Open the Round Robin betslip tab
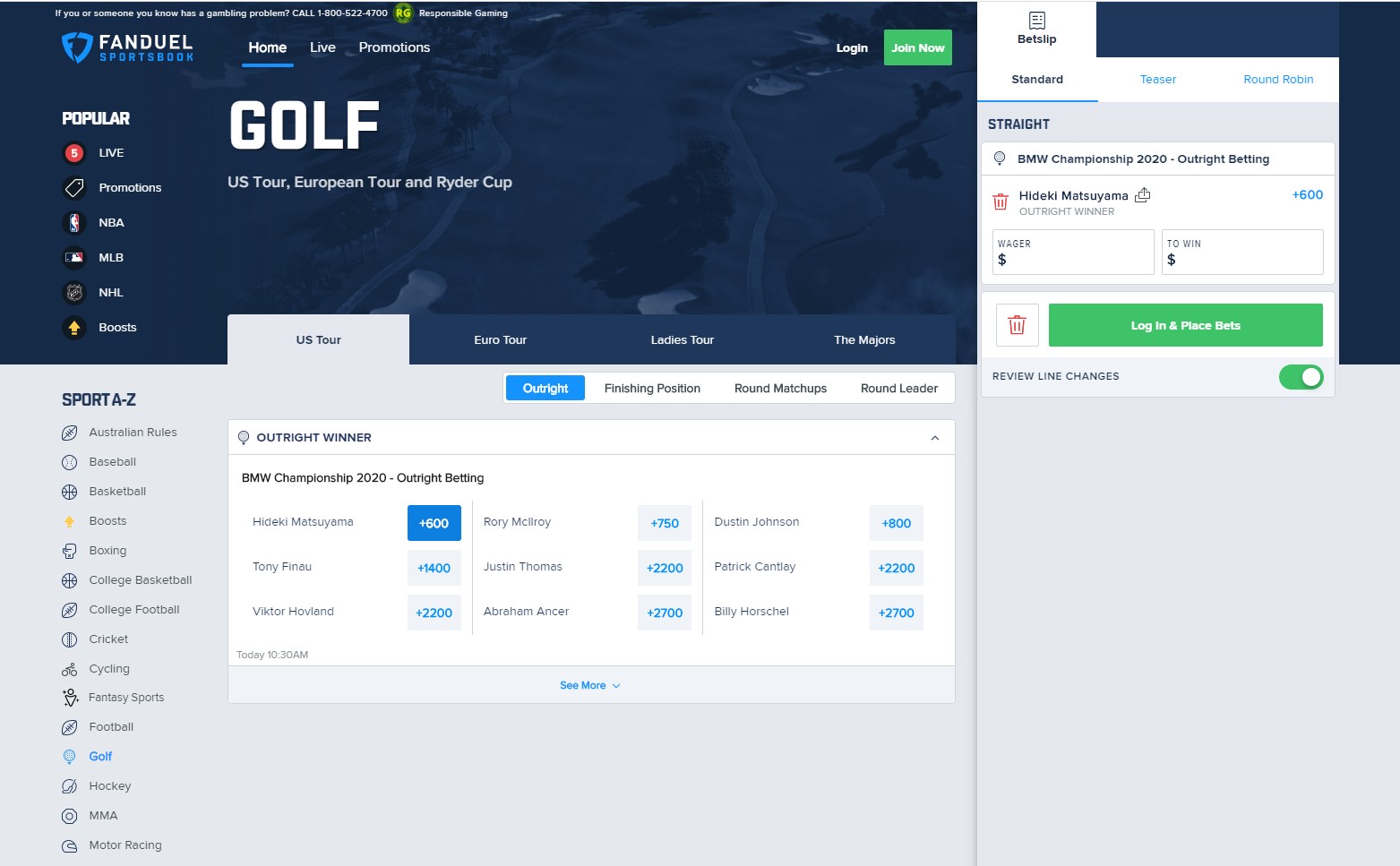Screen dimensions: 1400x866 [x=1278, y=79]
